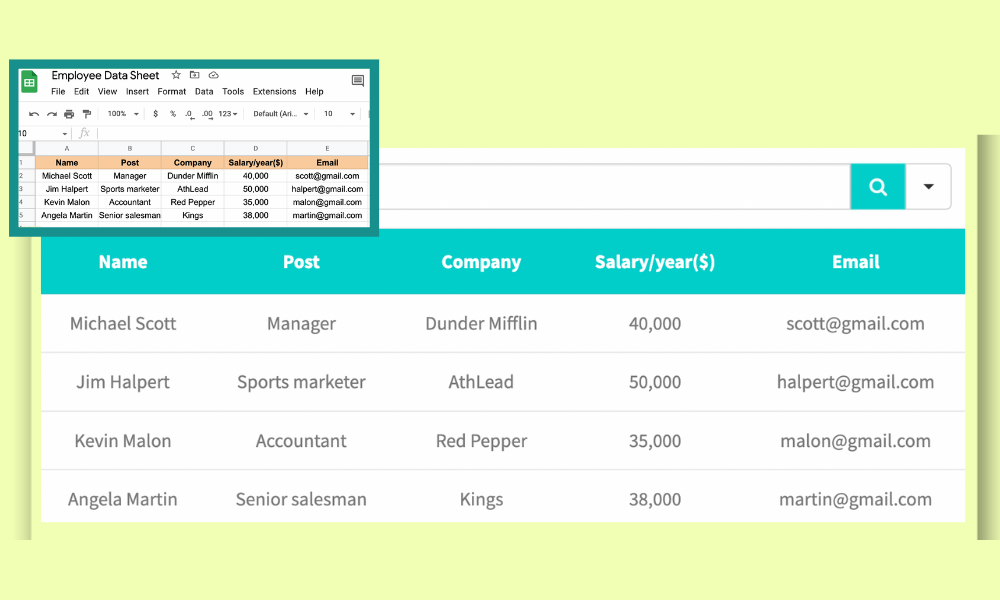Open the 123 more formats dropdown
Viewport: 1000px width, 600px height.
(x=228, y=113)
